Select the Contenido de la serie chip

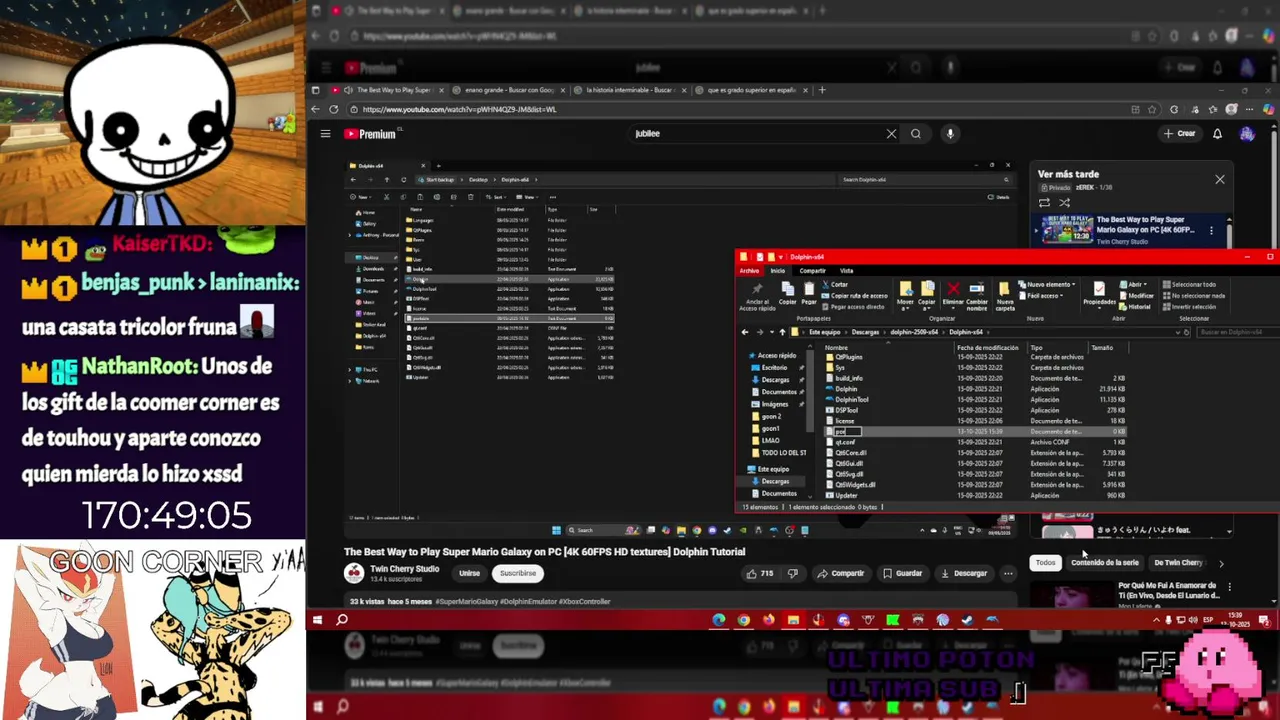[x=1104, y=563]
